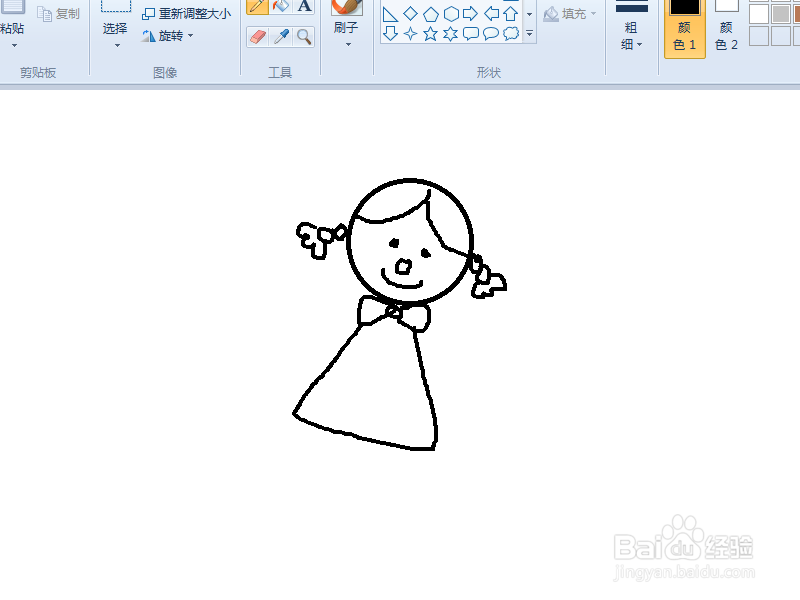Select the Pencil tool
Screen dimensions: 800x600
tap(258, 6)
